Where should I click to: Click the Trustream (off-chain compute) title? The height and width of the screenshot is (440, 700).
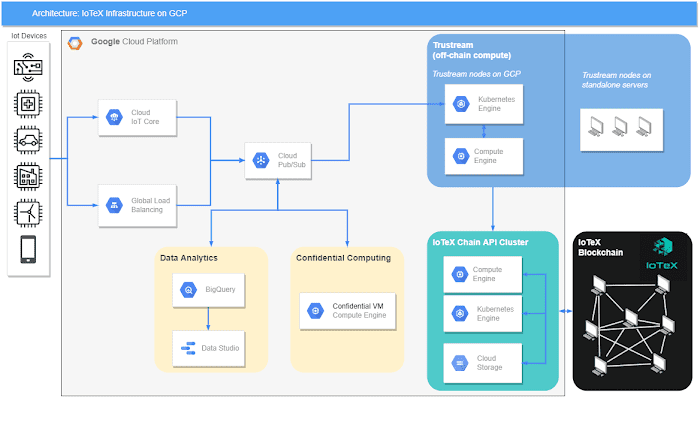472,50
